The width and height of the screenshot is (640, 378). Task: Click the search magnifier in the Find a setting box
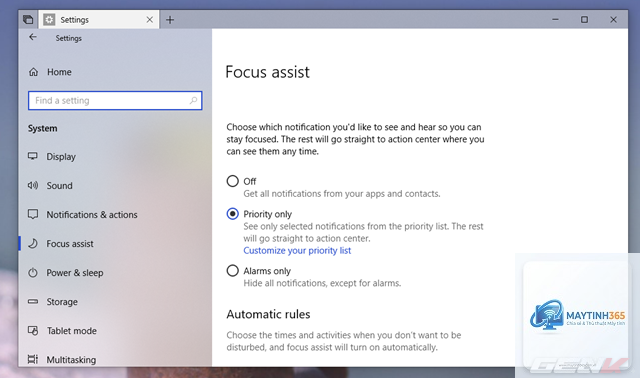(x=193, y=100)
